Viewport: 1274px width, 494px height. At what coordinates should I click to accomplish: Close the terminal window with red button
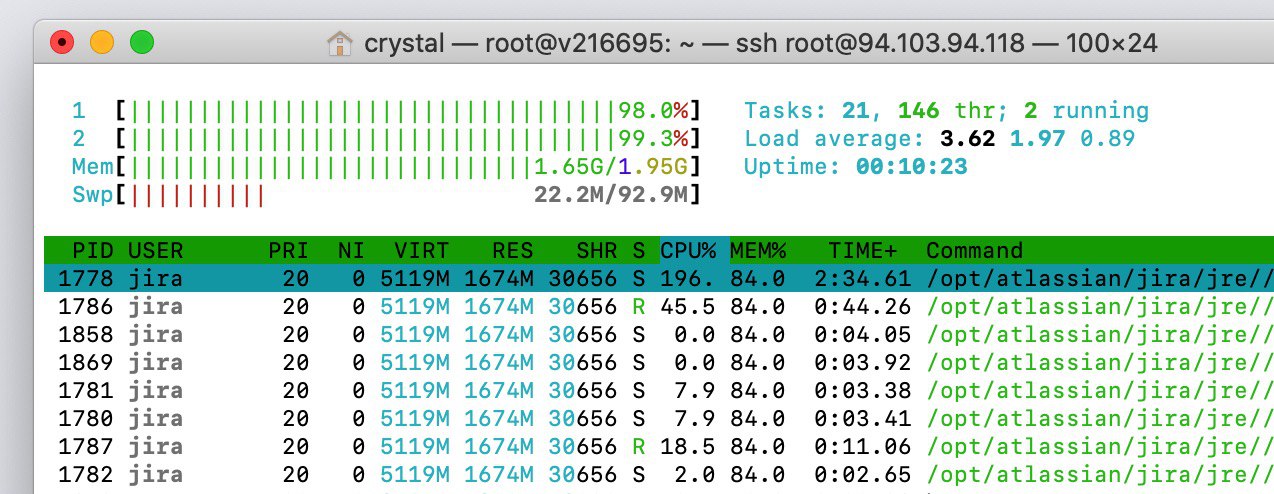64,43
